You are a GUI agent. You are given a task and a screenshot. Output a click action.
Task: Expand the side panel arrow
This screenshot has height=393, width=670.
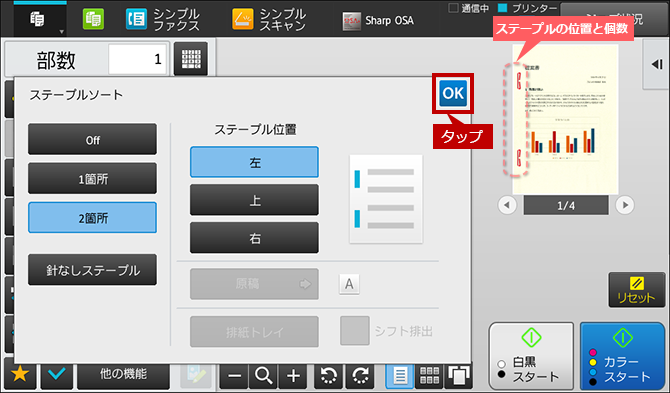tap(657, 65)
